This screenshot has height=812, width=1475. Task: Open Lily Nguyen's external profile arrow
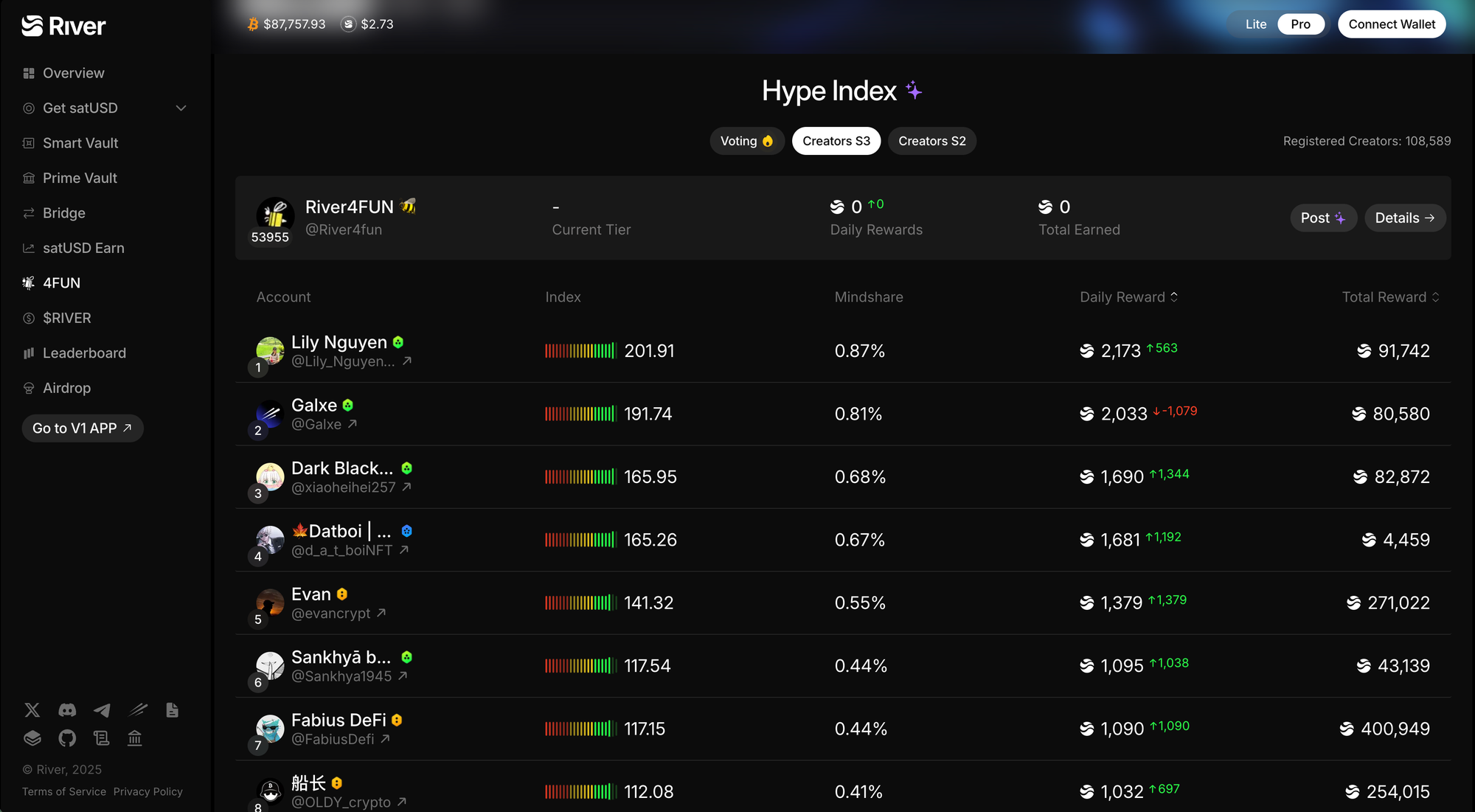(x=407, y=361)
